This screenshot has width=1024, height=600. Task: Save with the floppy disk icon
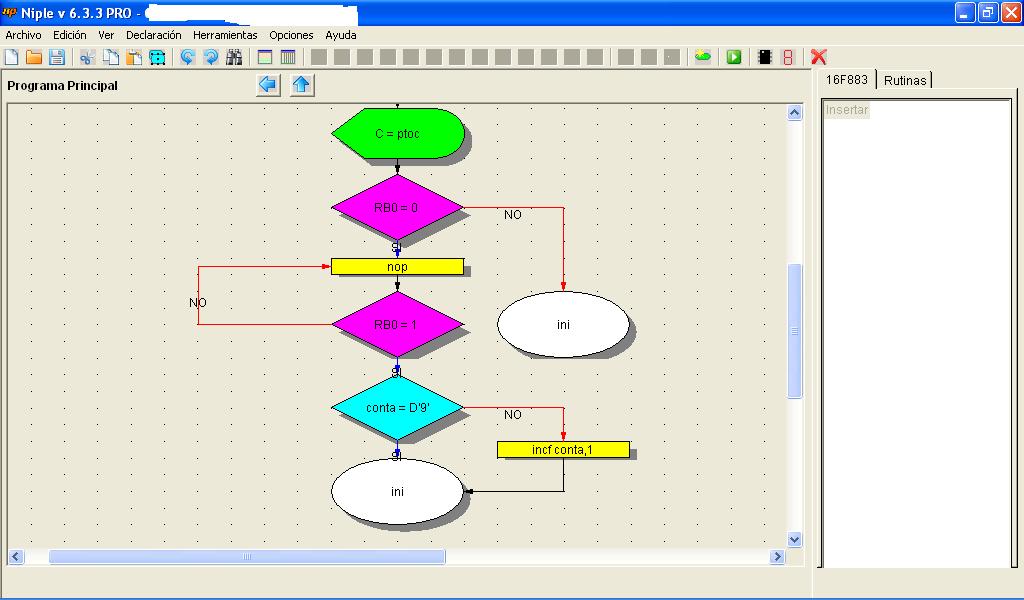pos(57,57)
